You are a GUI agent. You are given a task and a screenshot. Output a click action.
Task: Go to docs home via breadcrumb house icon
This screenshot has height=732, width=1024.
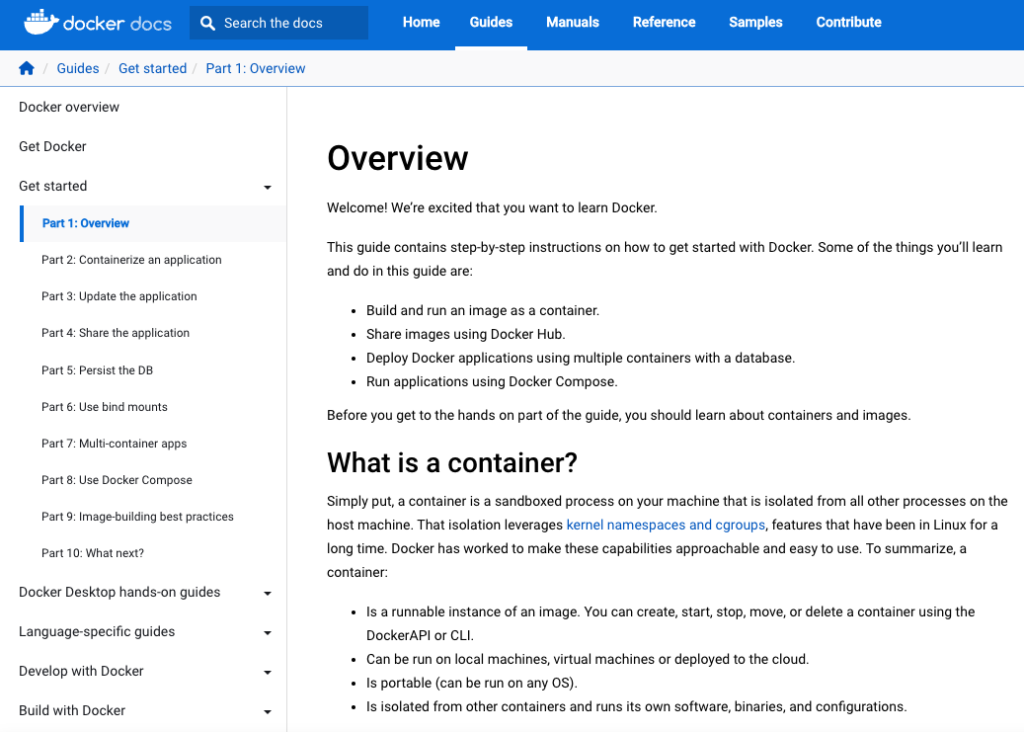click(x=26, y=69)
